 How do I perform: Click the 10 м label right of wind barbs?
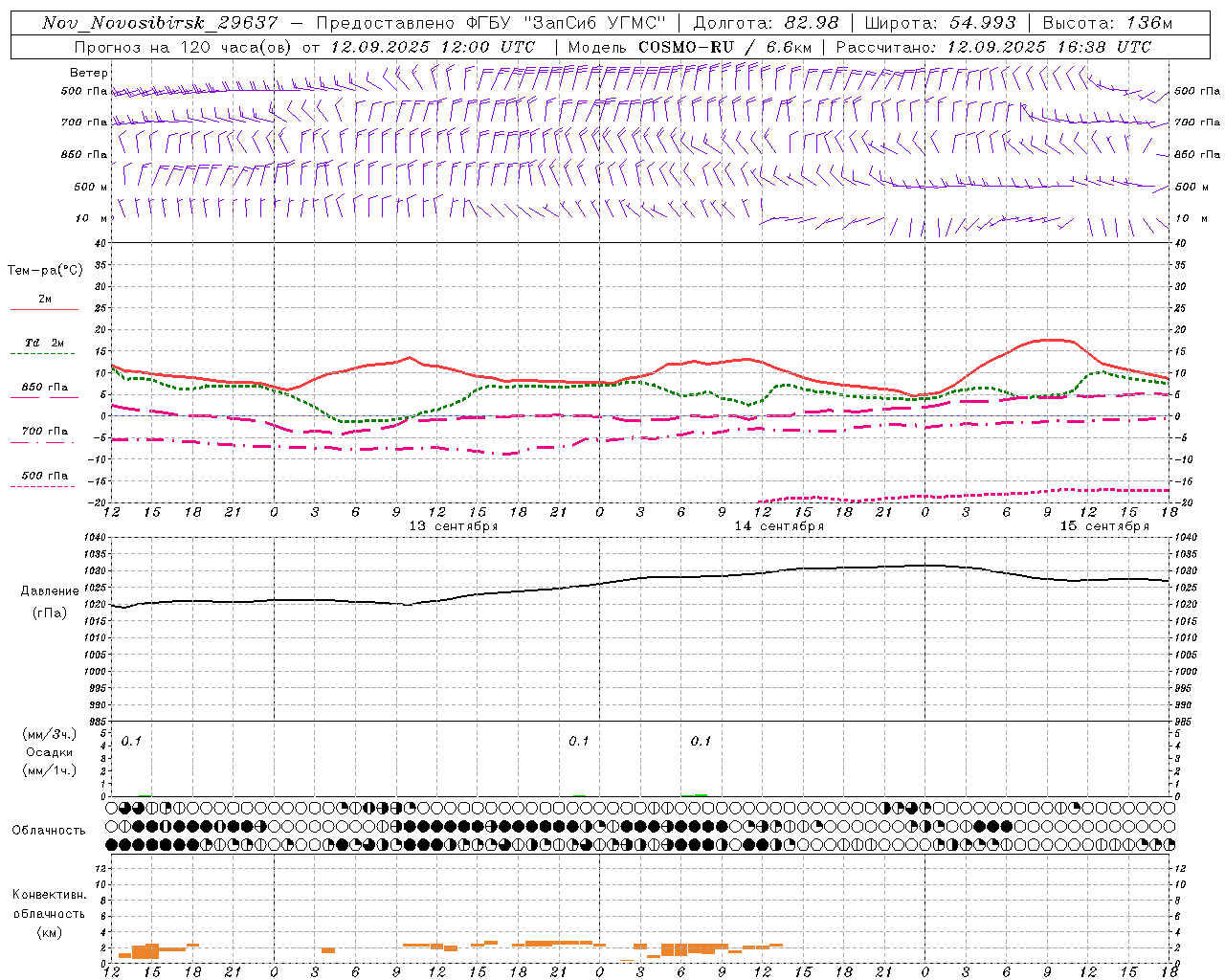coord(1192,218)
